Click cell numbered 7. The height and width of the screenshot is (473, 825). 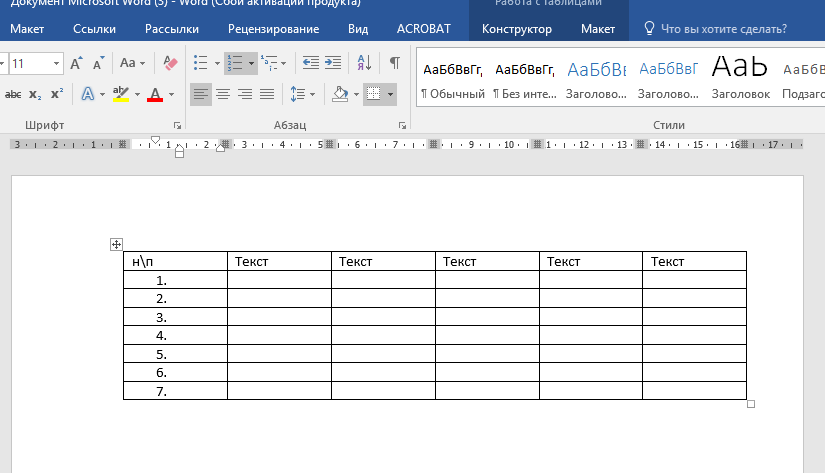(x=175, y=391)
